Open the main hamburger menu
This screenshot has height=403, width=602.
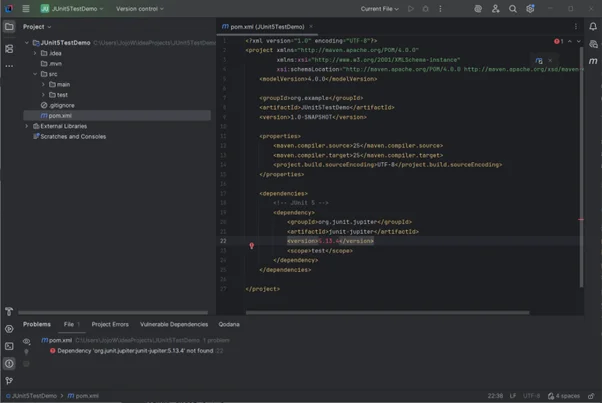coord(26,9)
